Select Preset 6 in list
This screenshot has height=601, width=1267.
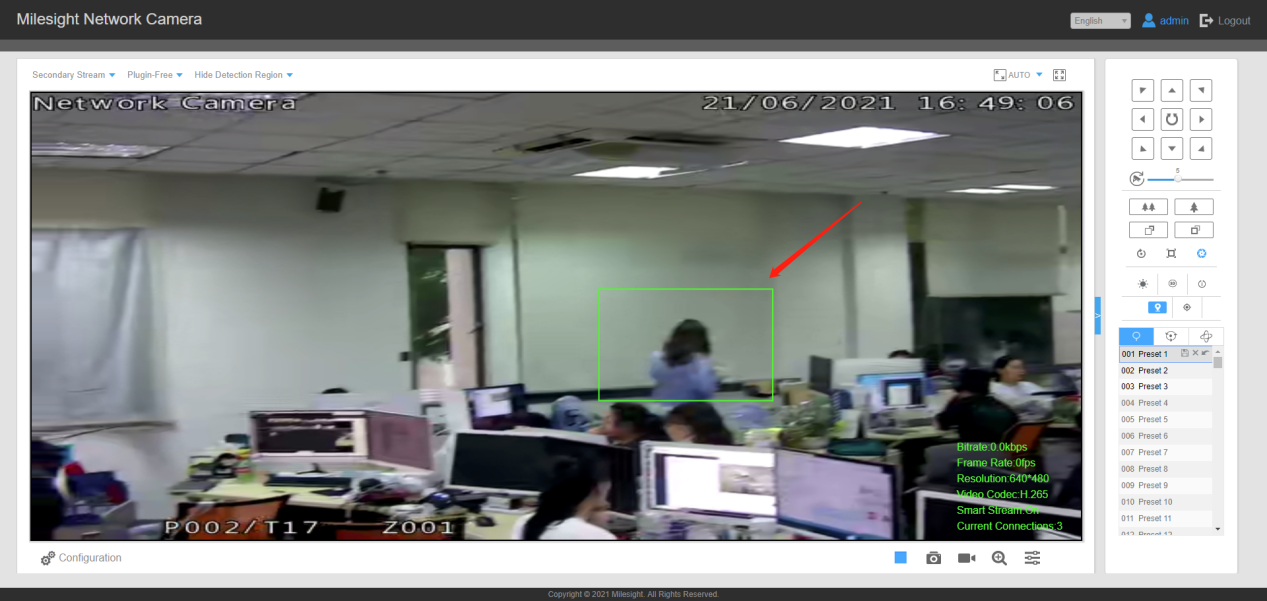(x=1165, y=436)
